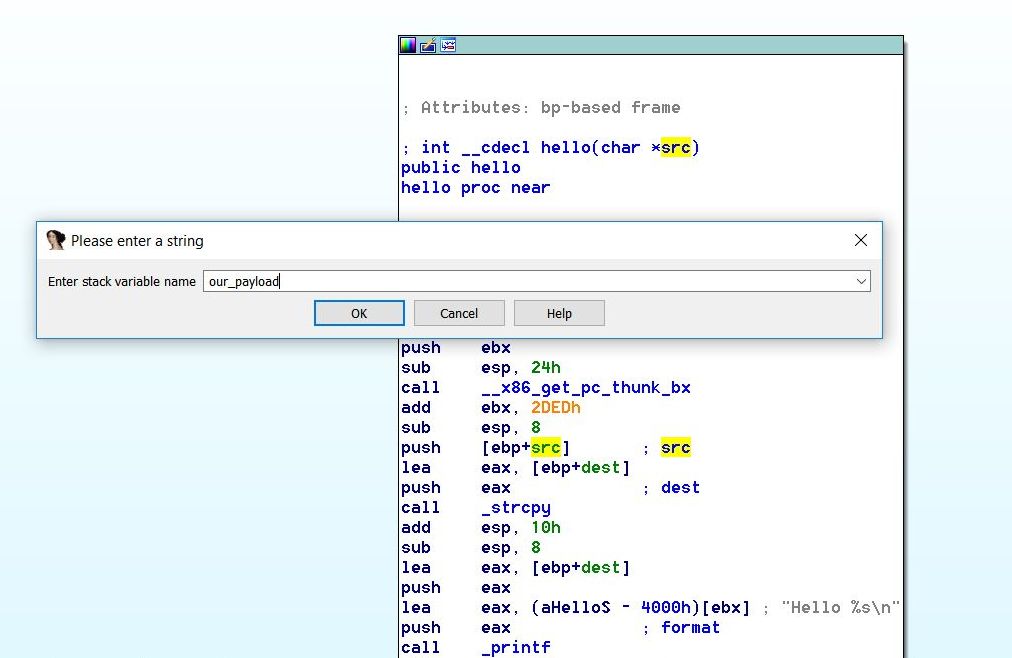
Task: Open Help from the rename dialog
Action: pyautogui.click(x=559, y=312)
